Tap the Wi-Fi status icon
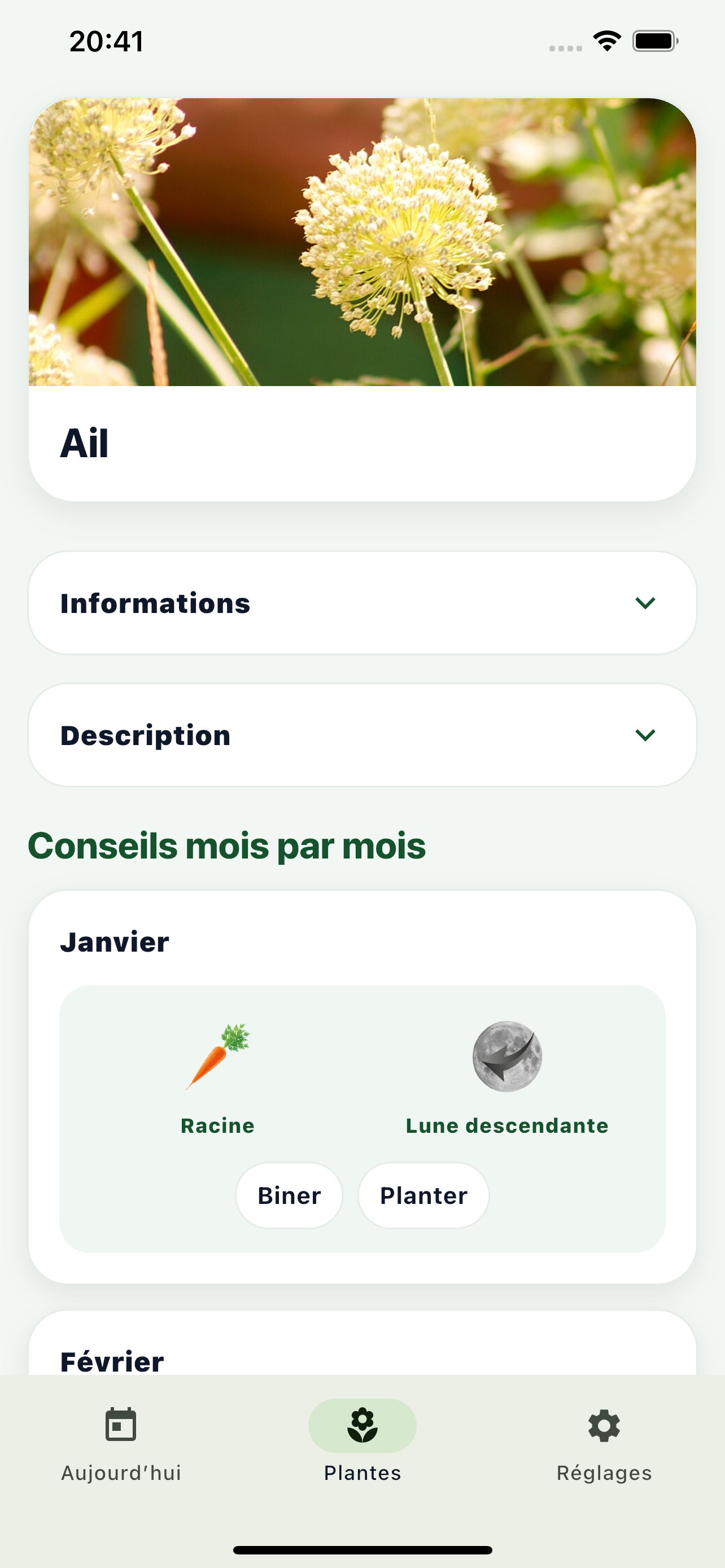 pyautogui.click(x=607, y=41)
